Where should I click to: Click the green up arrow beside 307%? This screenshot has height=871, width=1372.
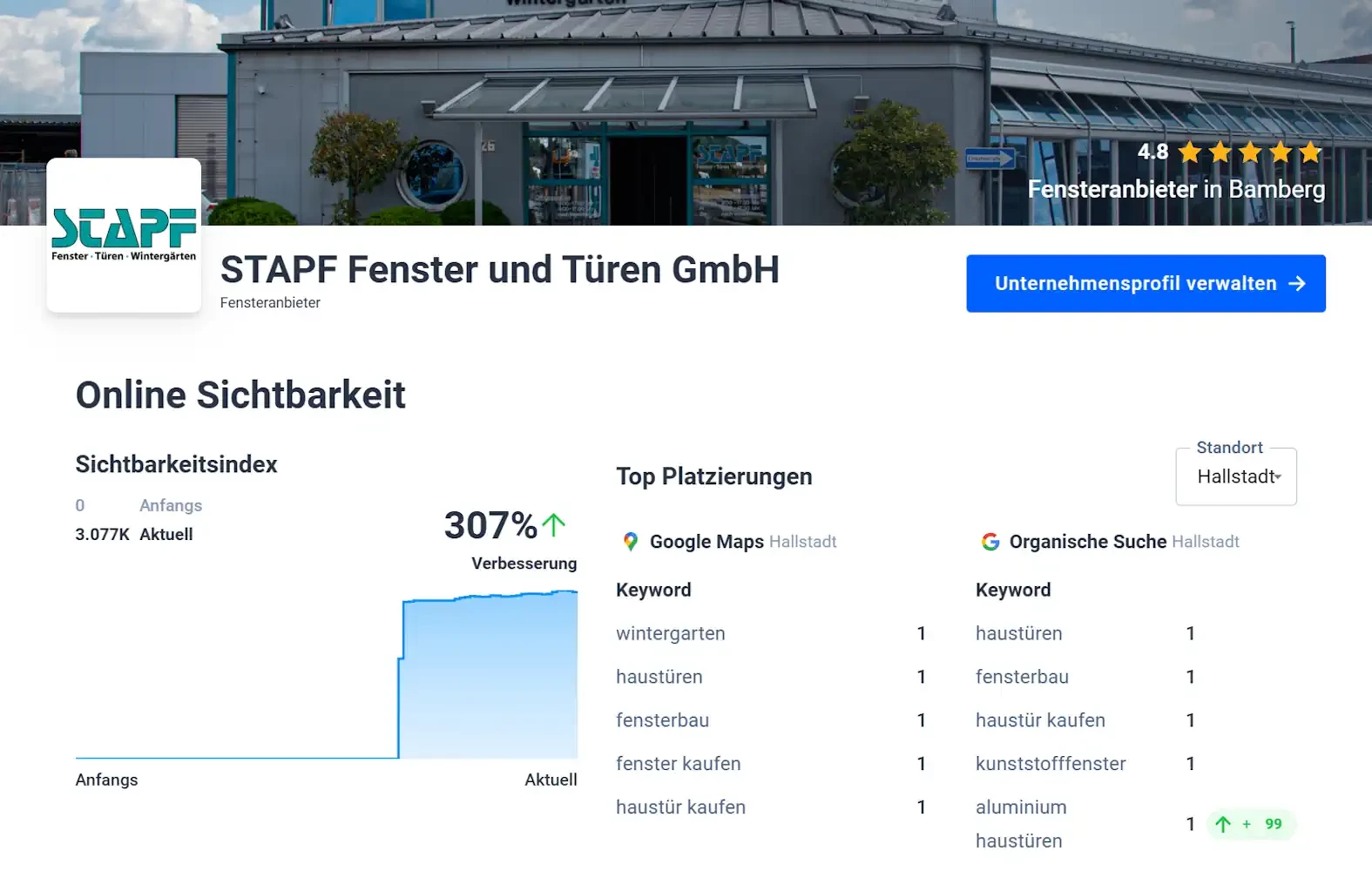pyautogui.click(x=554, y=524)
